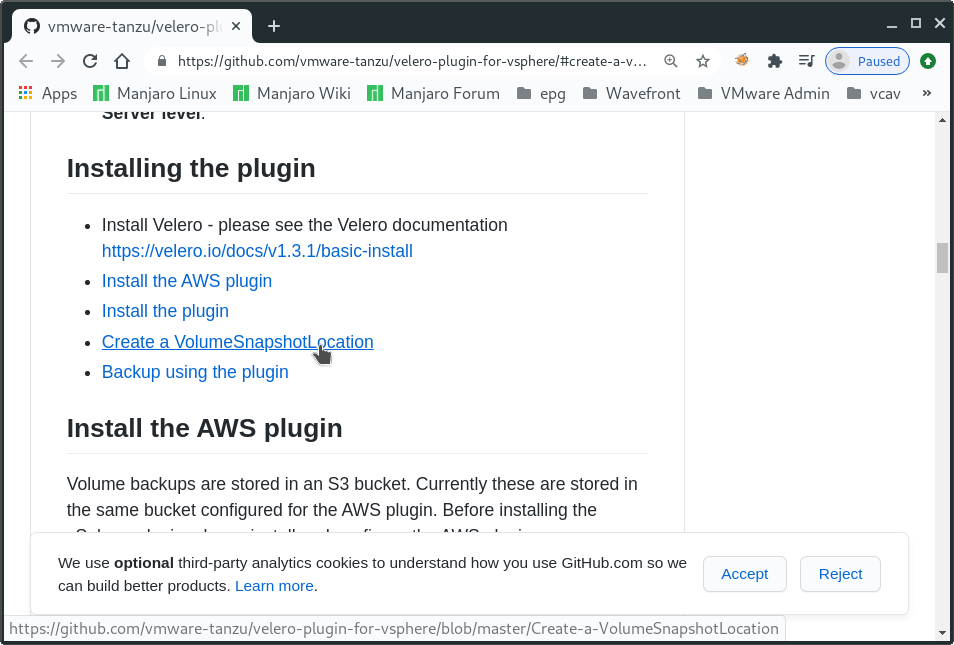Screen dimensions: 954x645
Task: Open the Create a VolumeSnapshotLocation link
Action: click(x=237, y=342)
